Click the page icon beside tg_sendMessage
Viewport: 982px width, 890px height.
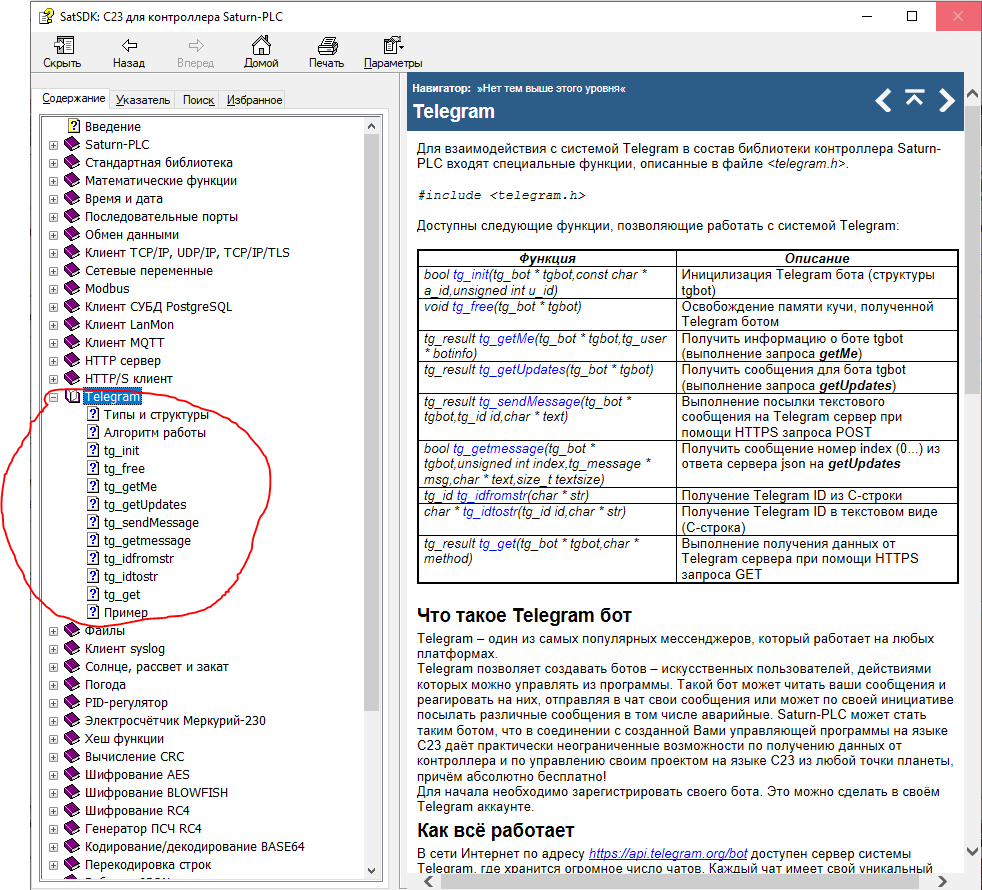93,522
